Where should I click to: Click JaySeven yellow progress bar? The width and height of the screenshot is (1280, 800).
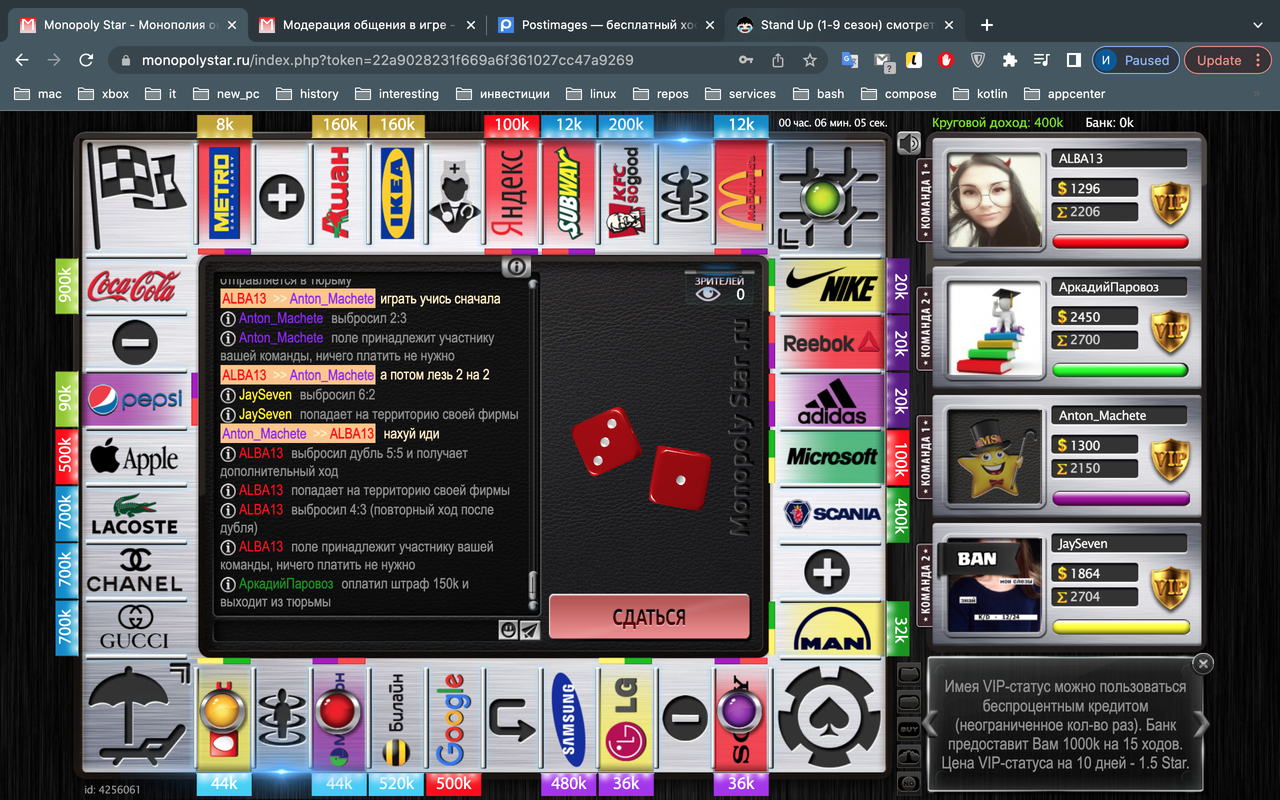click(x=1120, y=627)
